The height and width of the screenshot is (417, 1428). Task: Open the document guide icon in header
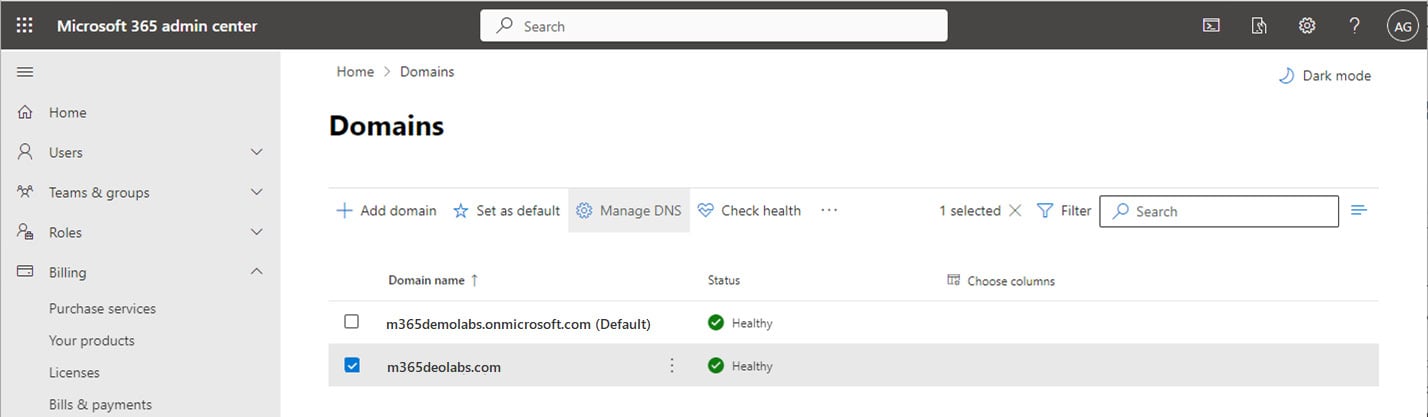[x=1259, y=26]
